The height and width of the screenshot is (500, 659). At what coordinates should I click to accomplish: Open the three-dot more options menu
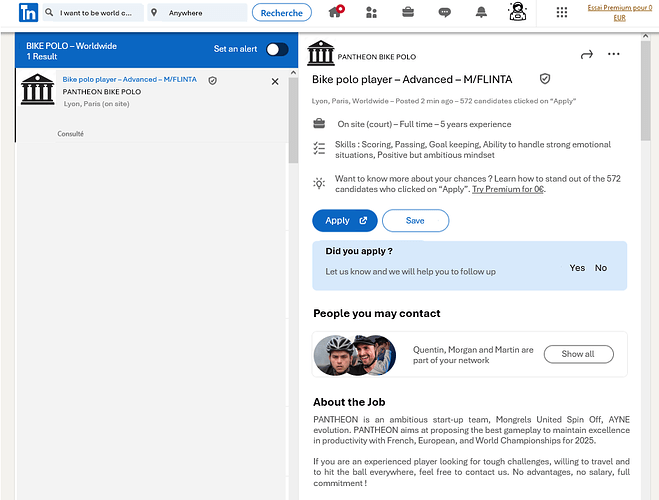(x=614, y=54)
